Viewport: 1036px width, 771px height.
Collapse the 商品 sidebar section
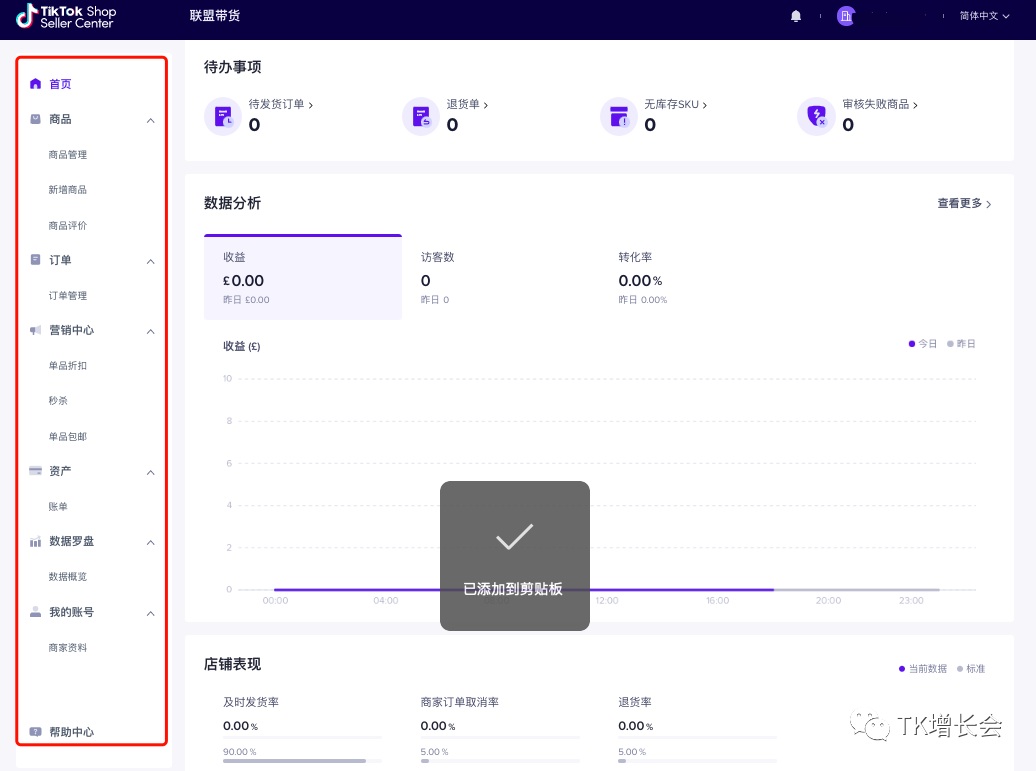[150, 119]
